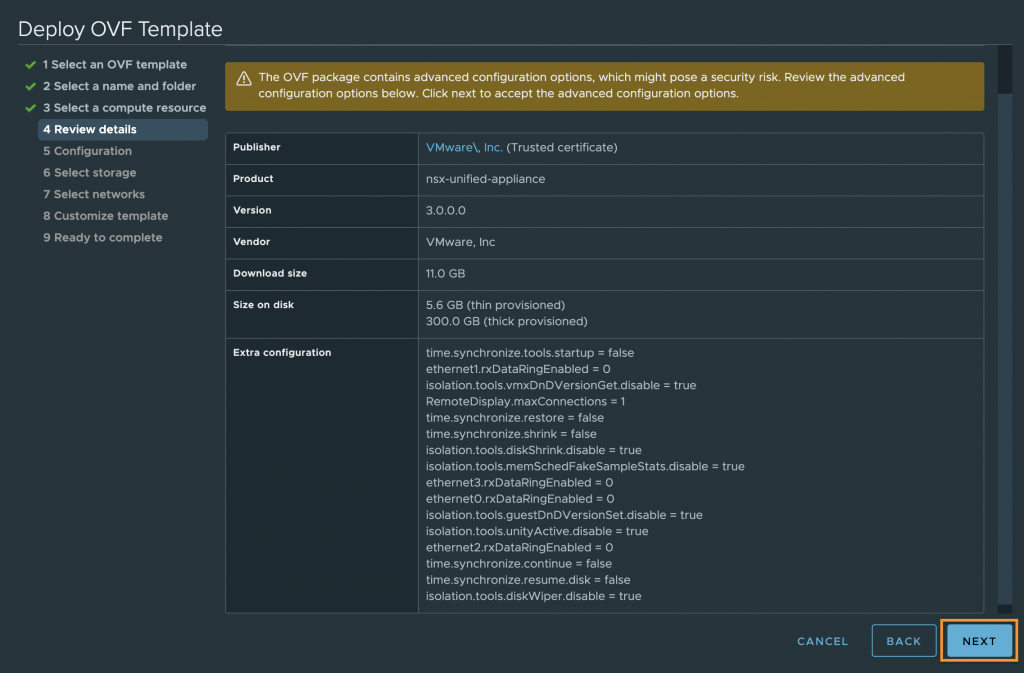The width and height of the screenshot is (1024, 673).
Task: Click the Product row label
Action: pos(253,178)
